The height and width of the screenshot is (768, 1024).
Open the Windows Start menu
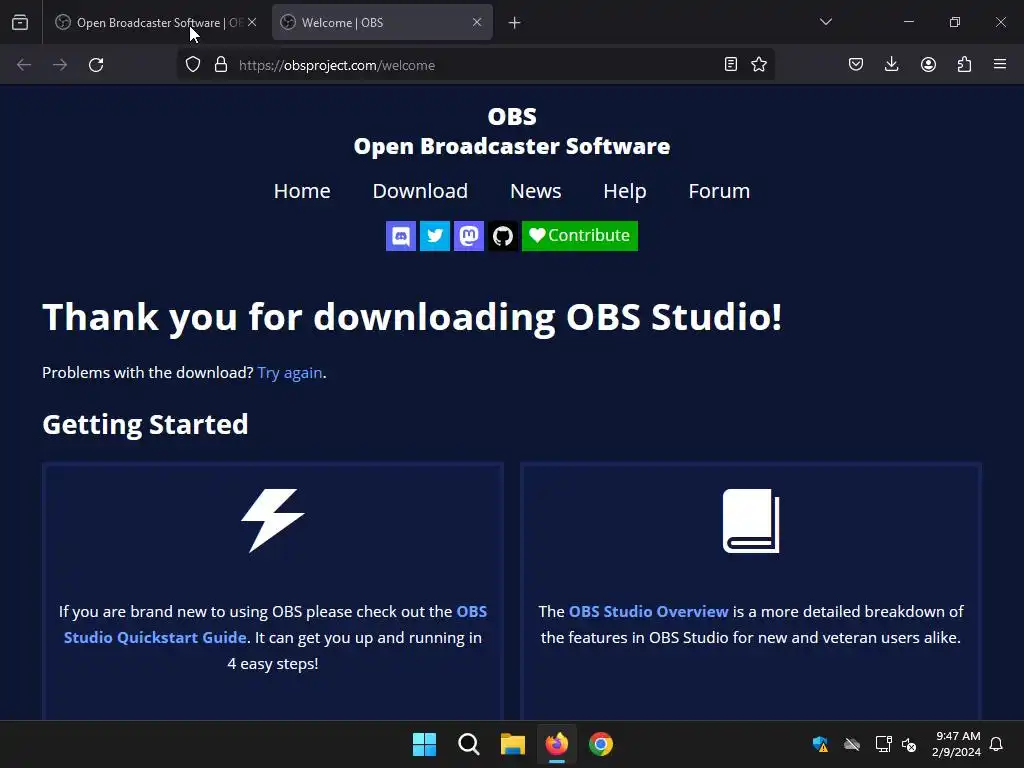tap(424, 744)
